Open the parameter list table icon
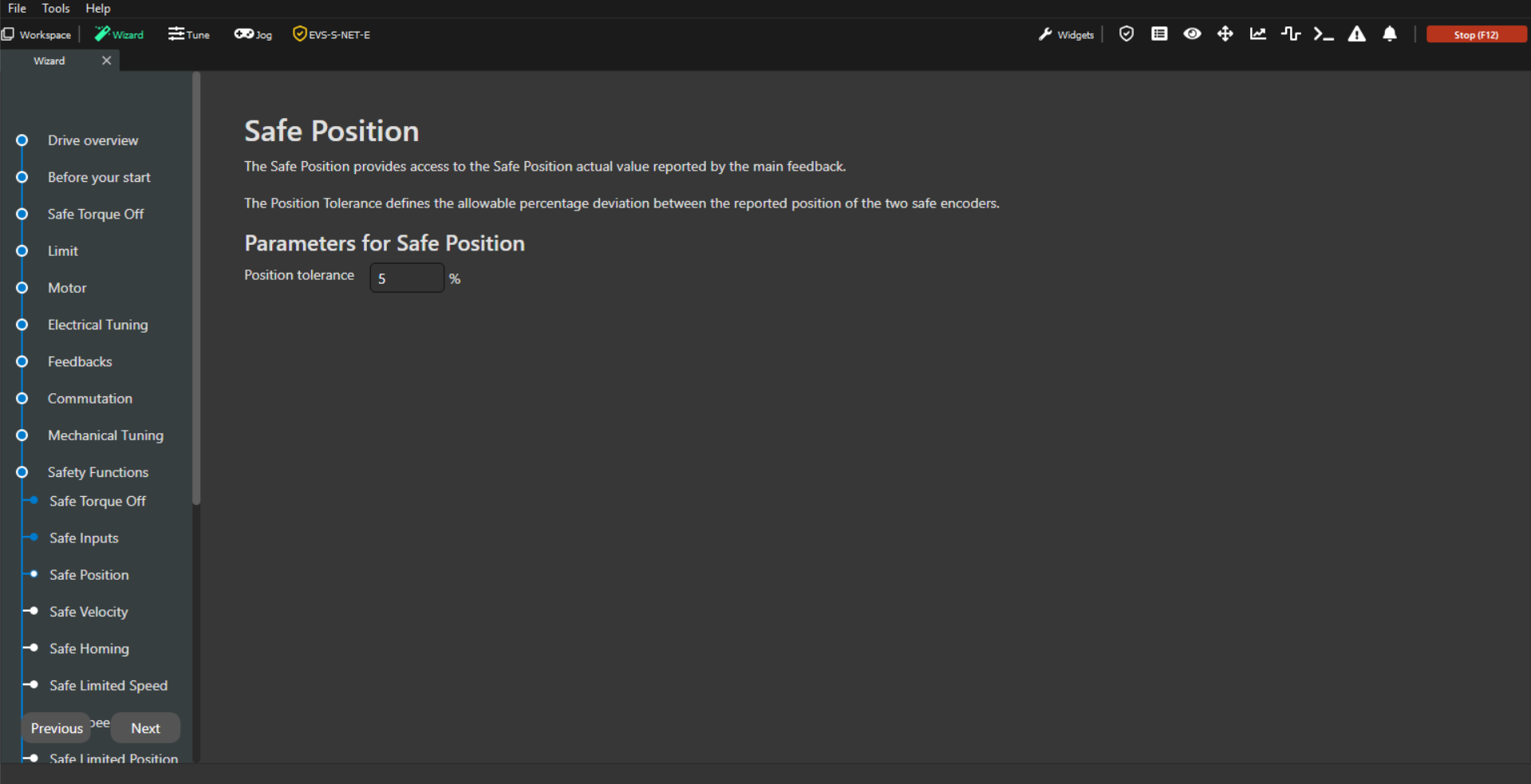Image resolution: width=1531 pixels, height=784 pixels. (x=1159, y=34)
